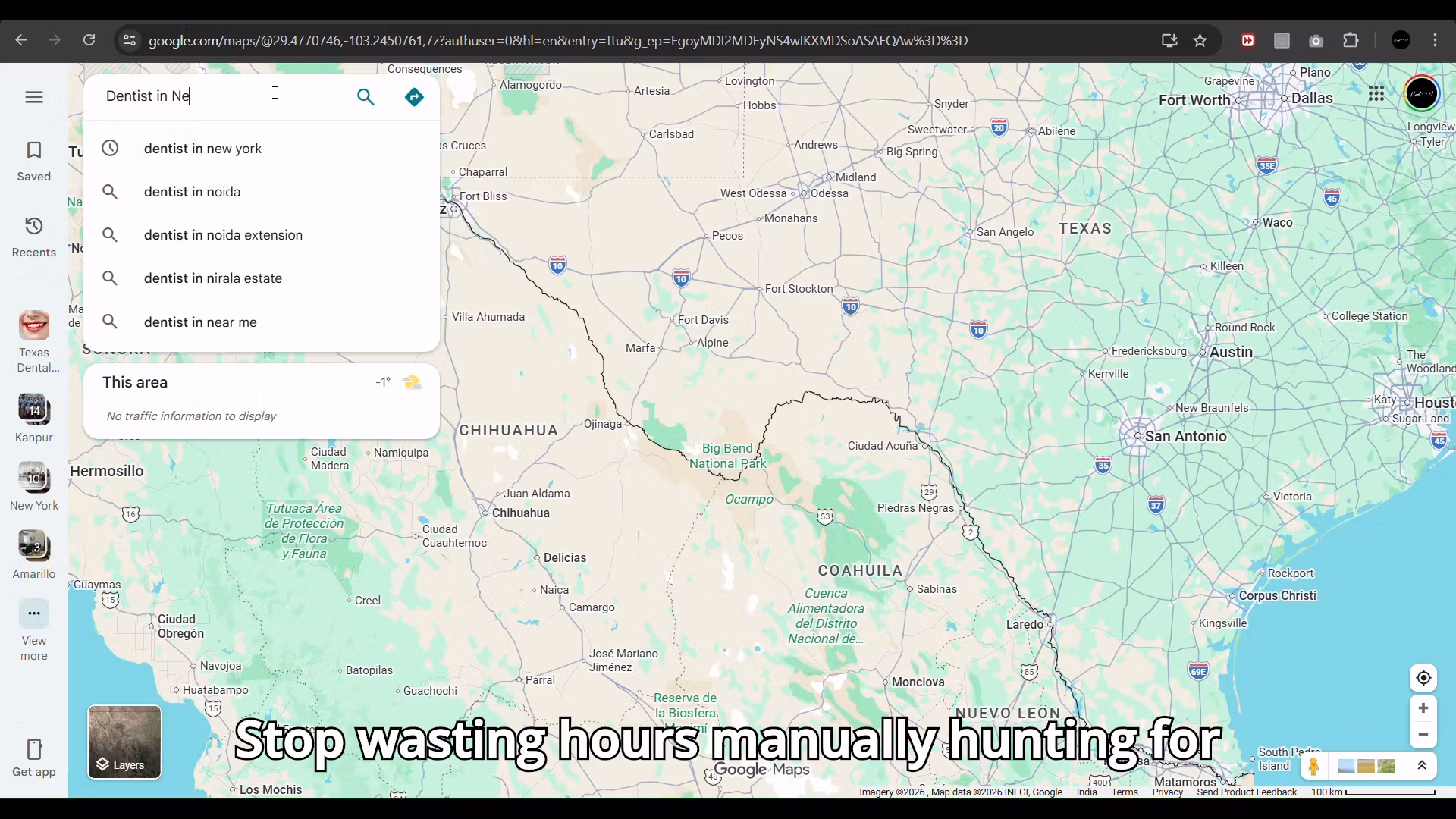Drop the Street View pegman icon
1456x819 pixels.
1313,767
